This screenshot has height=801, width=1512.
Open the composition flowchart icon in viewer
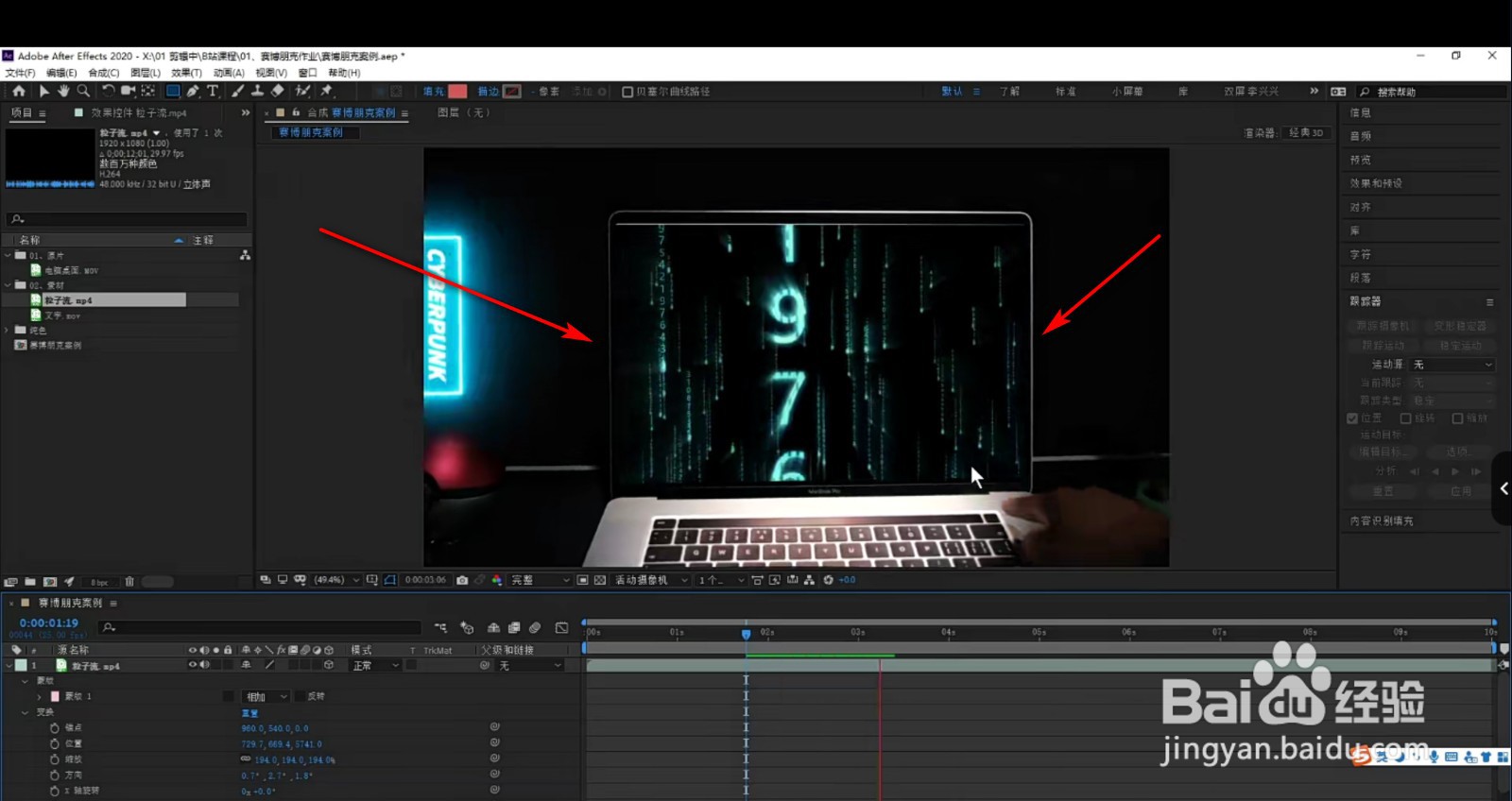(x=809, y=580)
